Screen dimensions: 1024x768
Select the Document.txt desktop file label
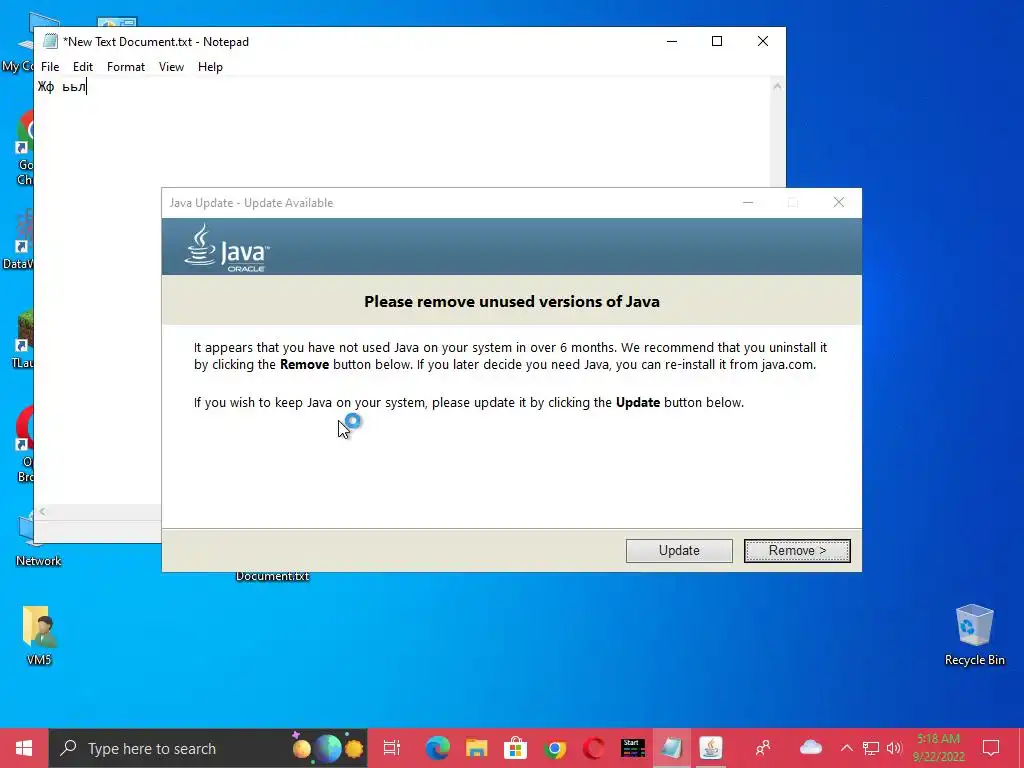[x=272, y=576]
